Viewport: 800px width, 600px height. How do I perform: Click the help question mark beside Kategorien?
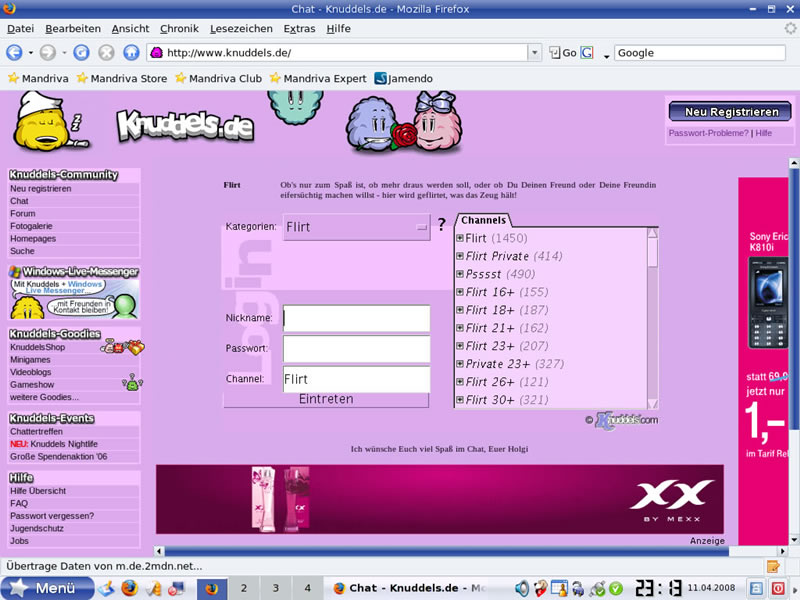[x=441, y=226]
